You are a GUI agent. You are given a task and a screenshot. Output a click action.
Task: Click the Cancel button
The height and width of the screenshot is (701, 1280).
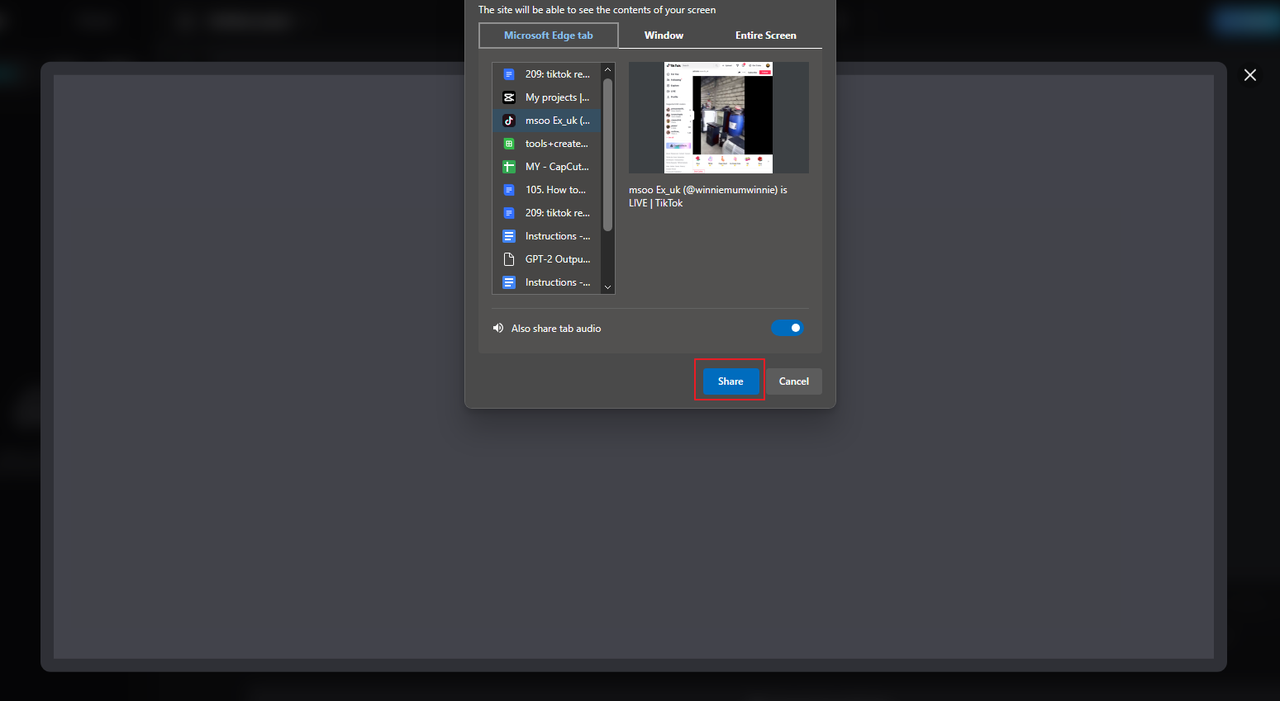pos(794,381)
